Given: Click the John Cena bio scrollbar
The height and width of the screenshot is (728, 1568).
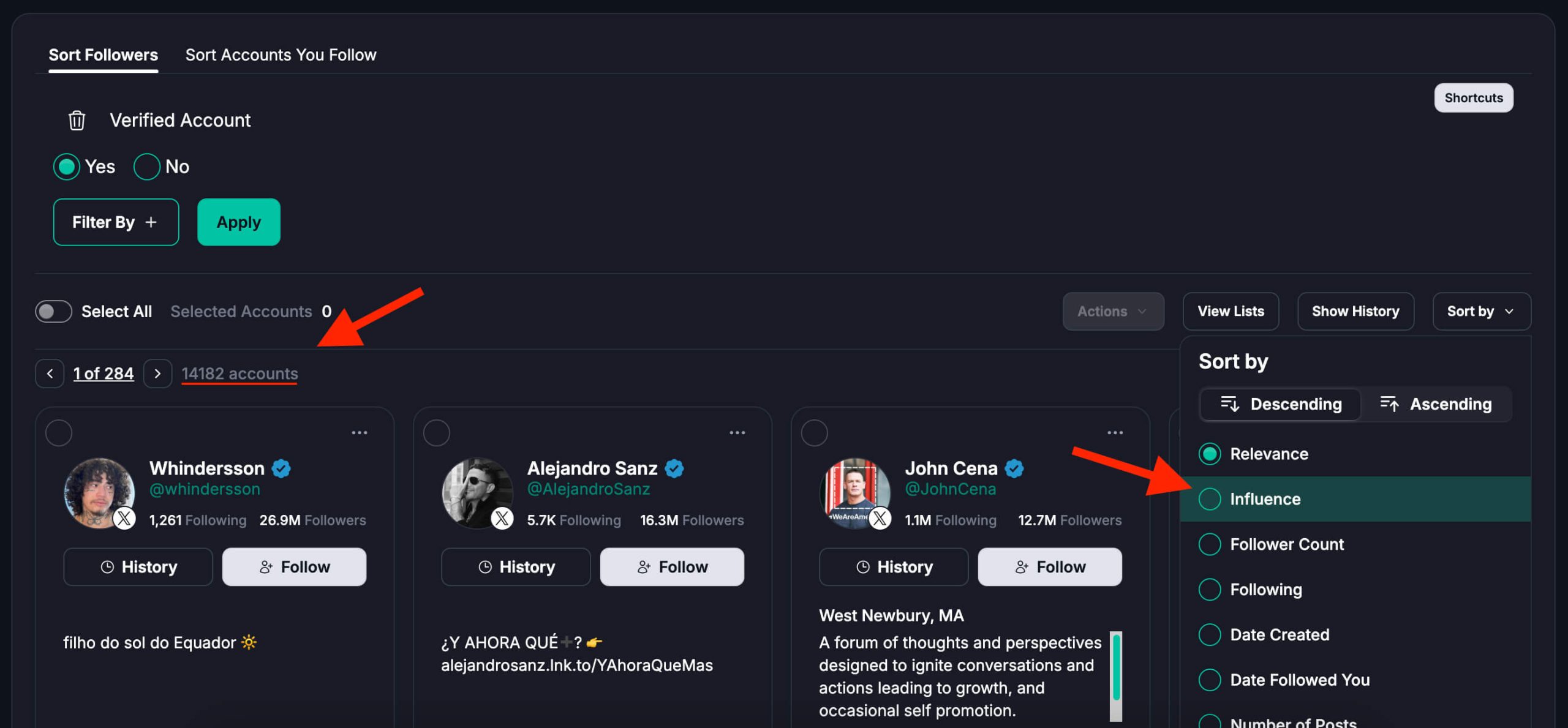Looking at the screenshot, I should coord(1116,667).
